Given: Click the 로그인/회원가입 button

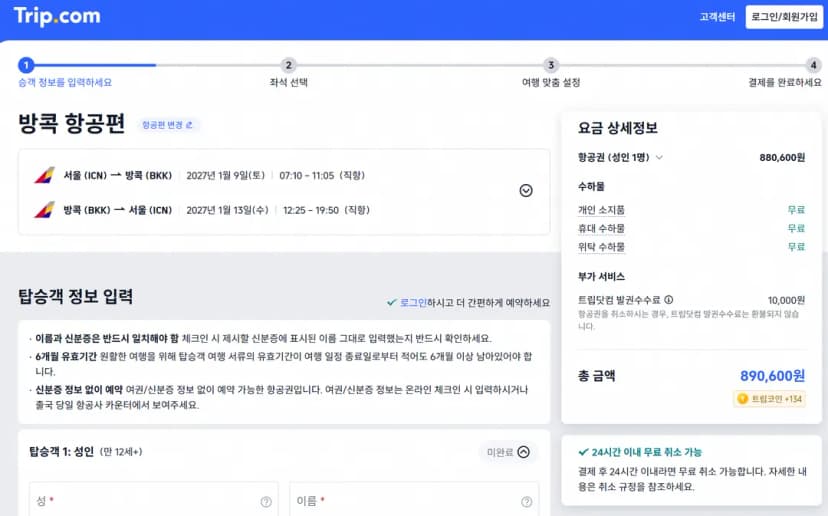Looking at the screenshot, I should point(784,17).
